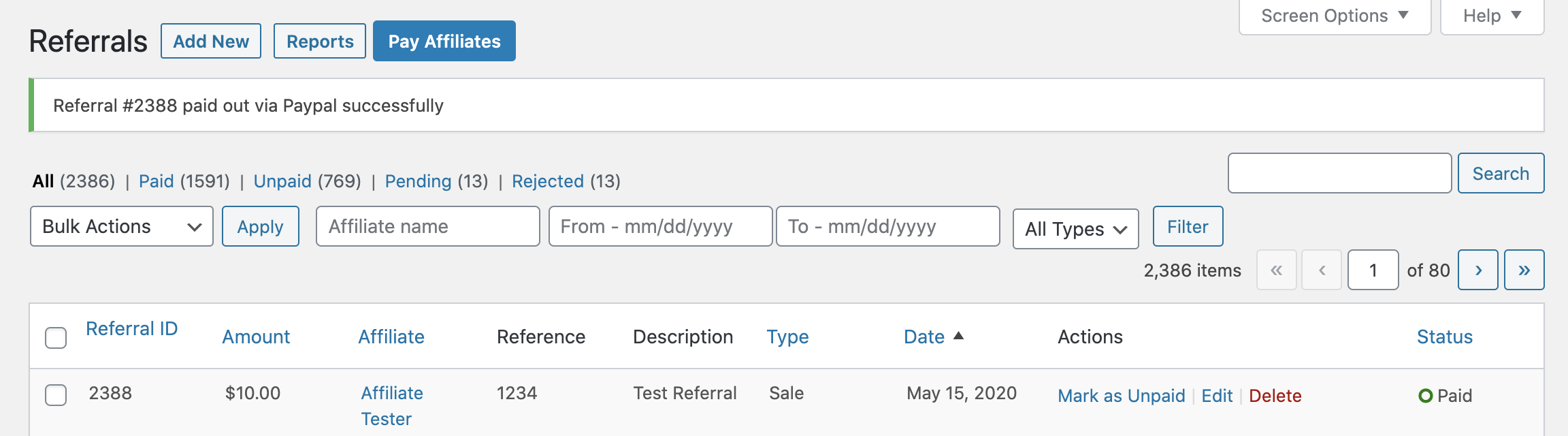Open the Reports page
Screen dimensions: 1568x436
(320, 41)
